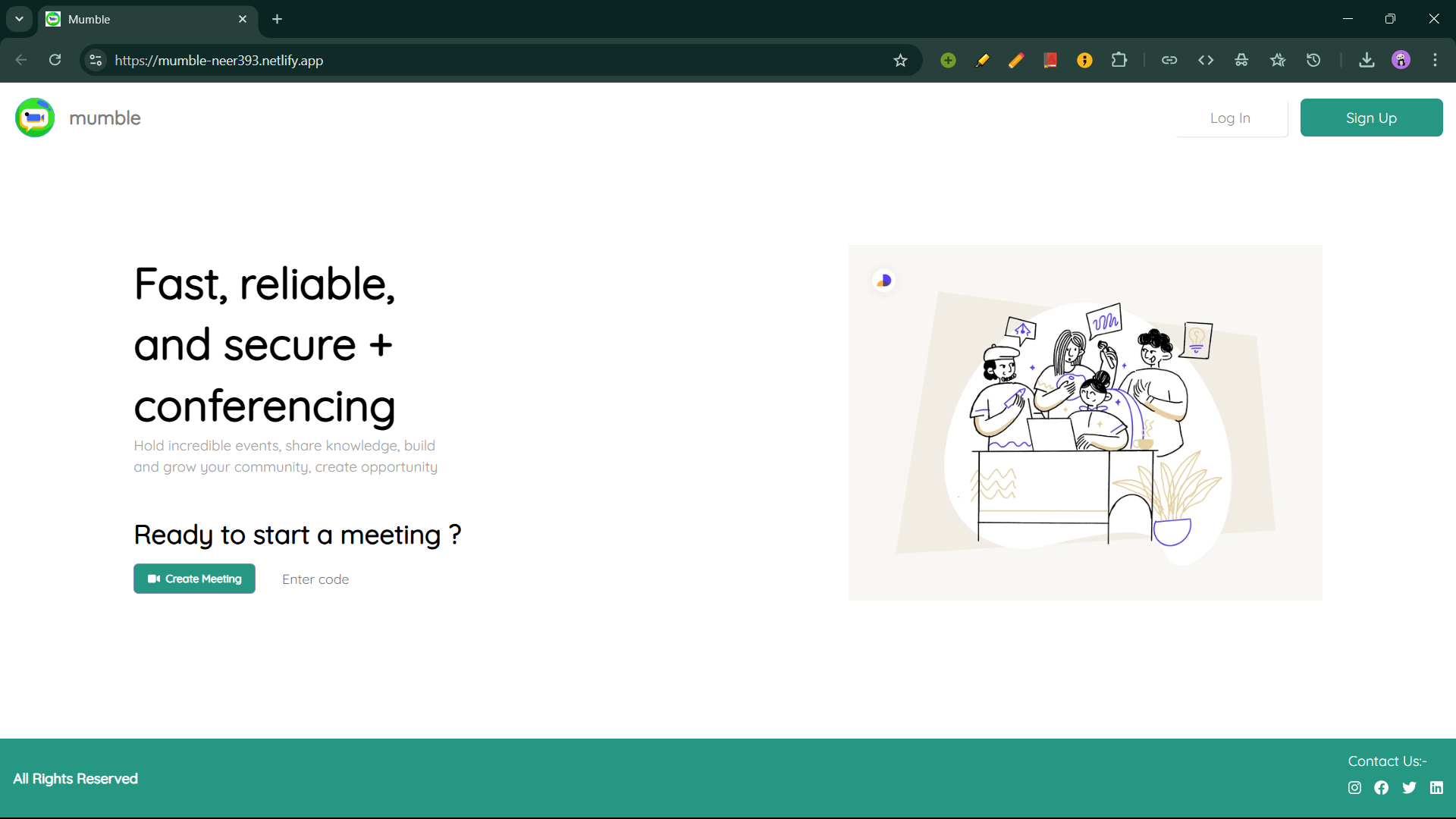The height and width of the screenshot is (819, 1456).
Task: Click the team illustration image
Action: [x=1085, y=422]
